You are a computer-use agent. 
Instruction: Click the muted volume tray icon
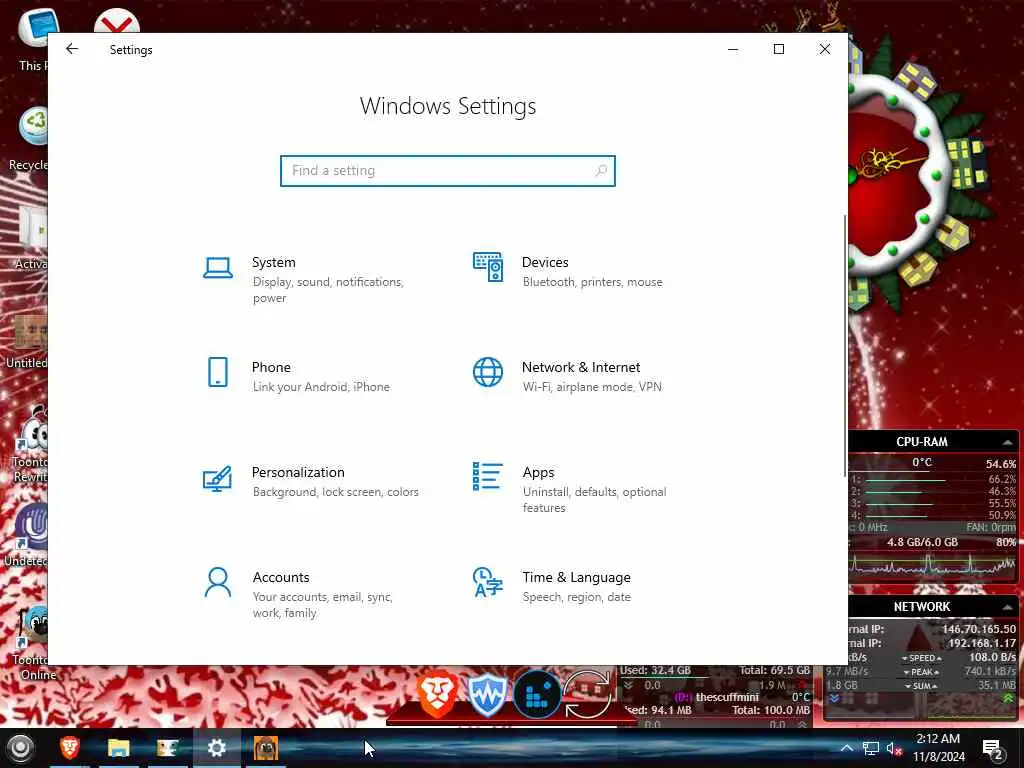(895, 749)
